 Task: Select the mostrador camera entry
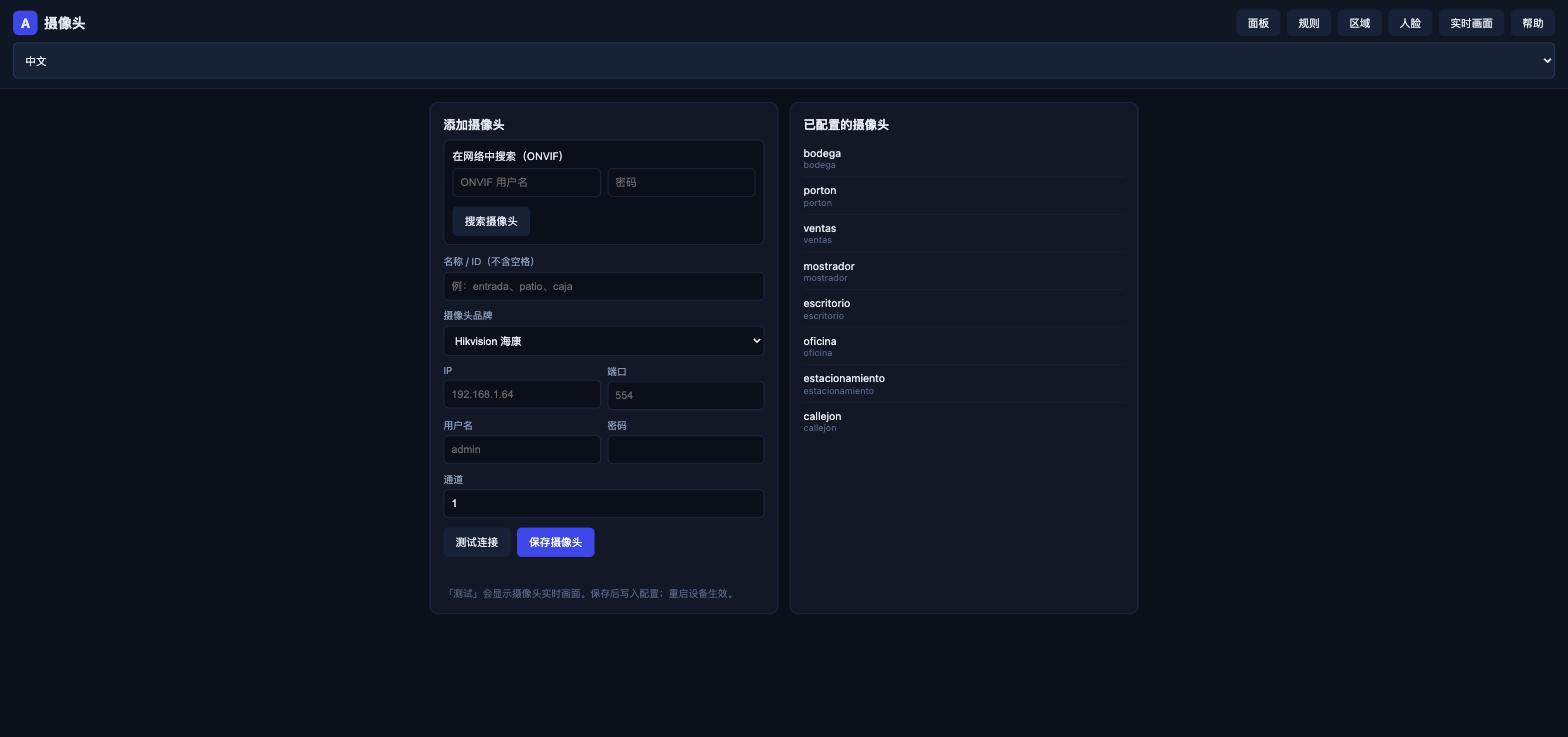coord(964,271)
